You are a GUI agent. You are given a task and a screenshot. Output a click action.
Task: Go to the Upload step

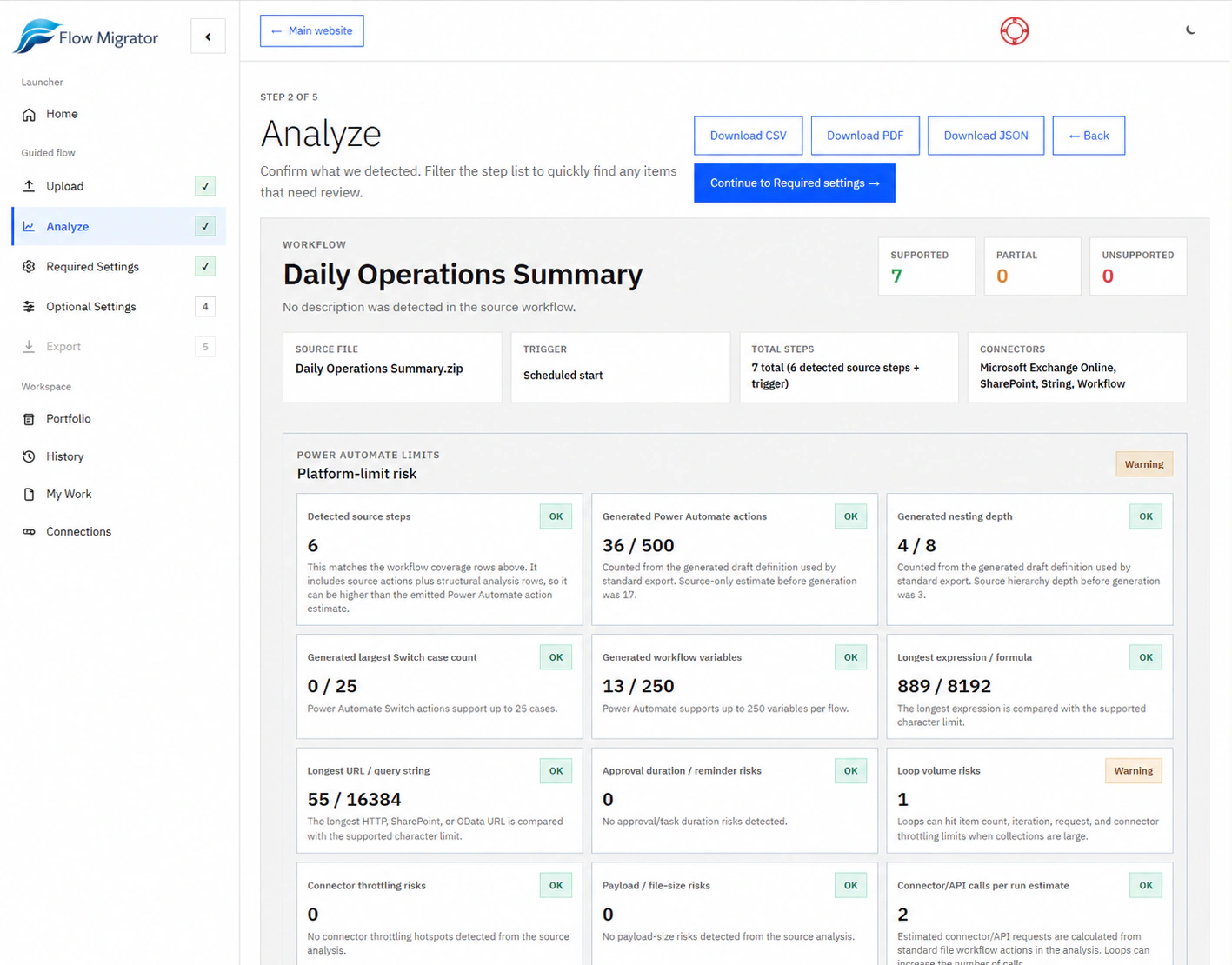(118, 186)
